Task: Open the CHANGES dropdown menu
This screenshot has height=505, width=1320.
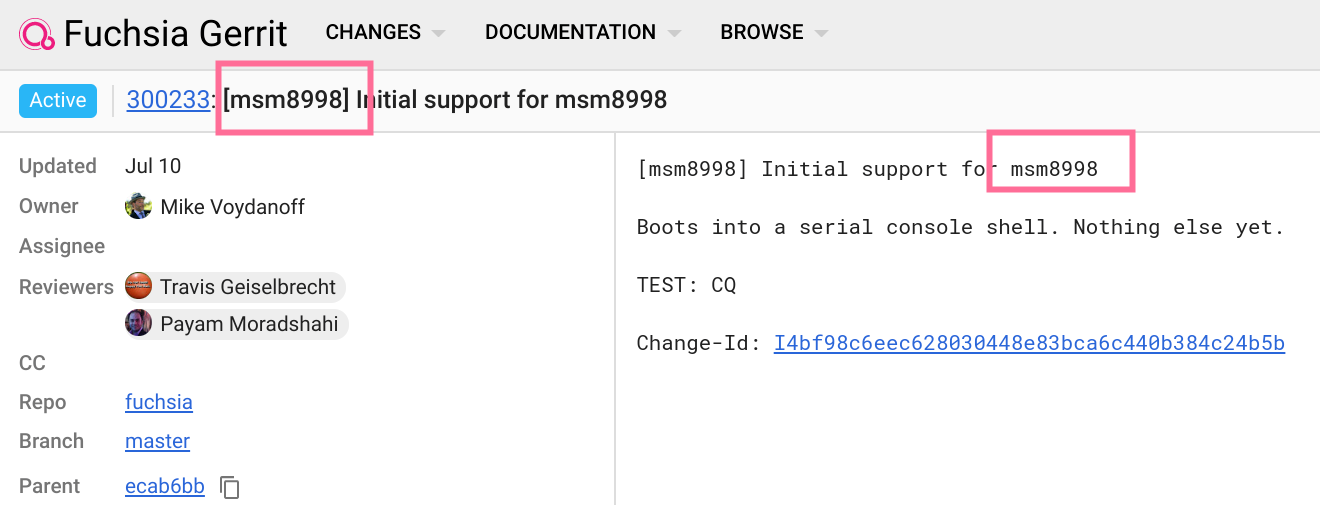Action: (385, 32)
